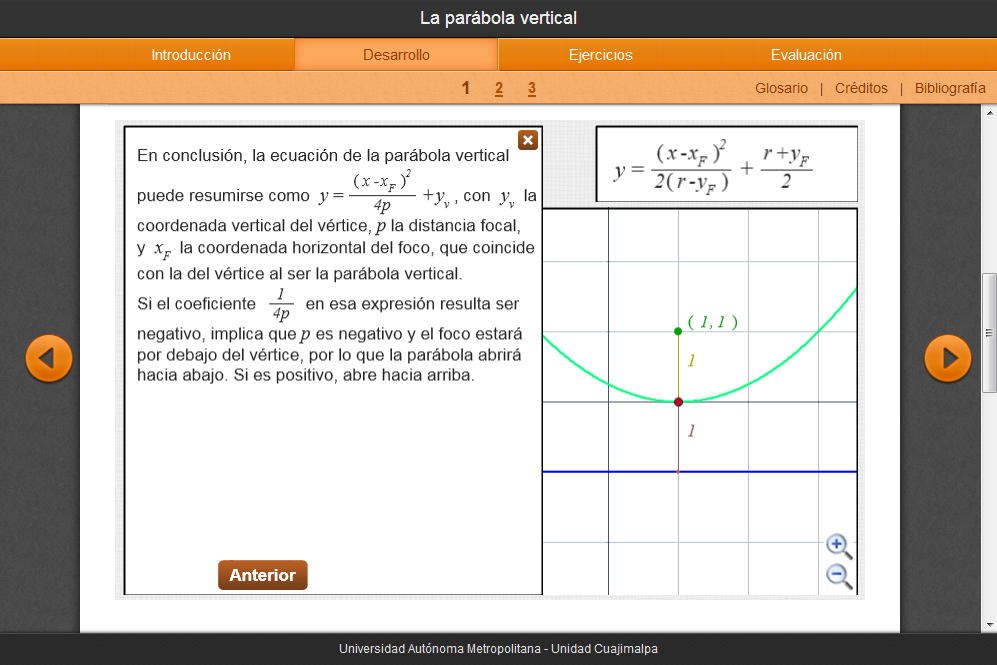Click the vertical scrollbar thumb on right
Screen dimensions: 997x665
pyautogui.click(x=989, y=332)
